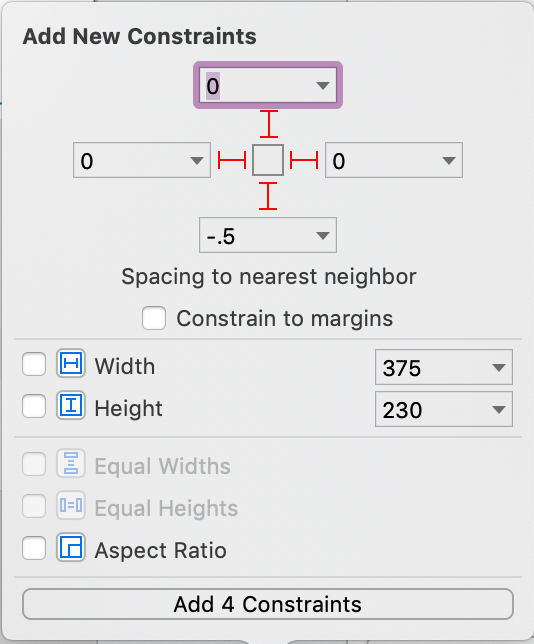Toggle the left red spacing strut
Image resolution: width=534 pixels, height=644 pixels.
click(232, 160)
